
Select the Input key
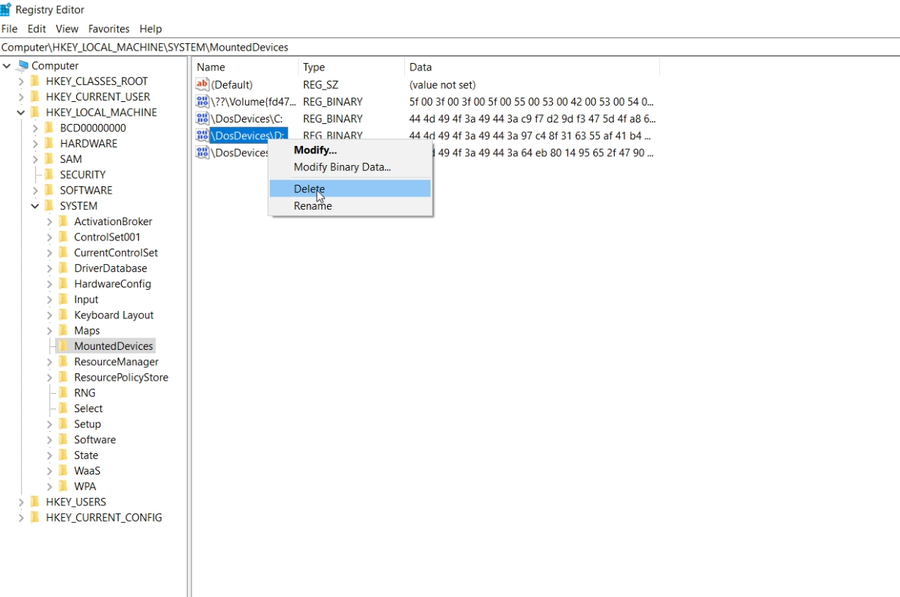(x=86, y=299)
